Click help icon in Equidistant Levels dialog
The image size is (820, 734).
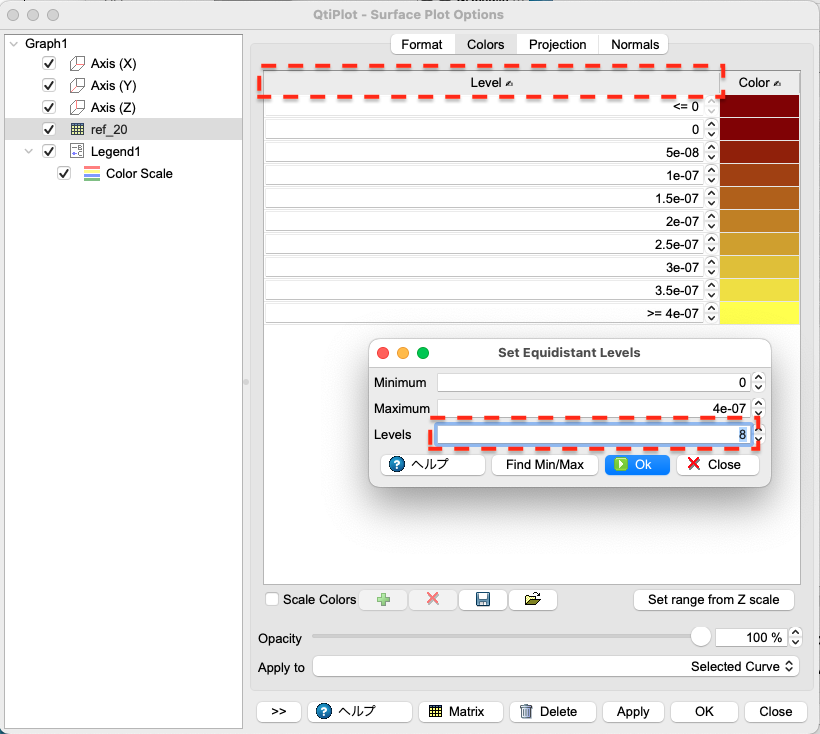396,464
